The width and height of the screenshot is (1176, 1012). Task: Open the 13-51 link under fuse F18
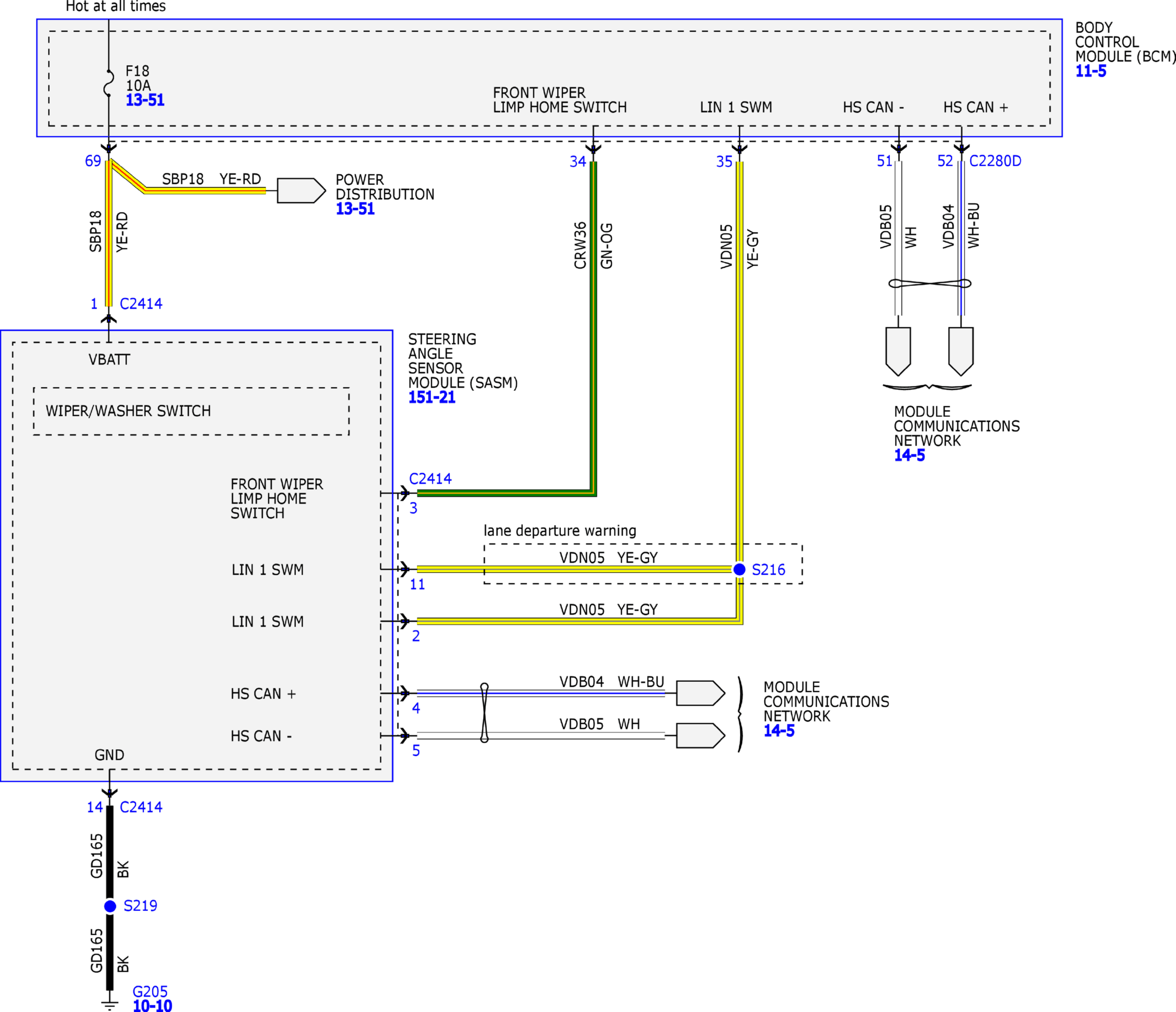pos(145,100)
